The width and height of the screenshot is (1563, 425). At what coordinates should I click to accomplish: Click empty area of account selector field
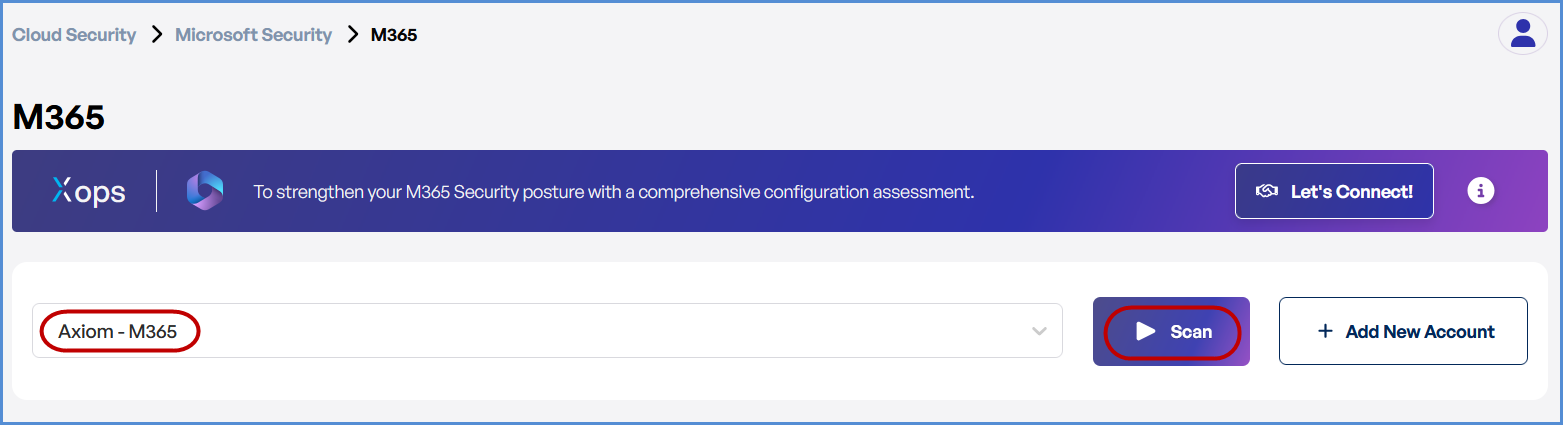[x=600, y=331]
